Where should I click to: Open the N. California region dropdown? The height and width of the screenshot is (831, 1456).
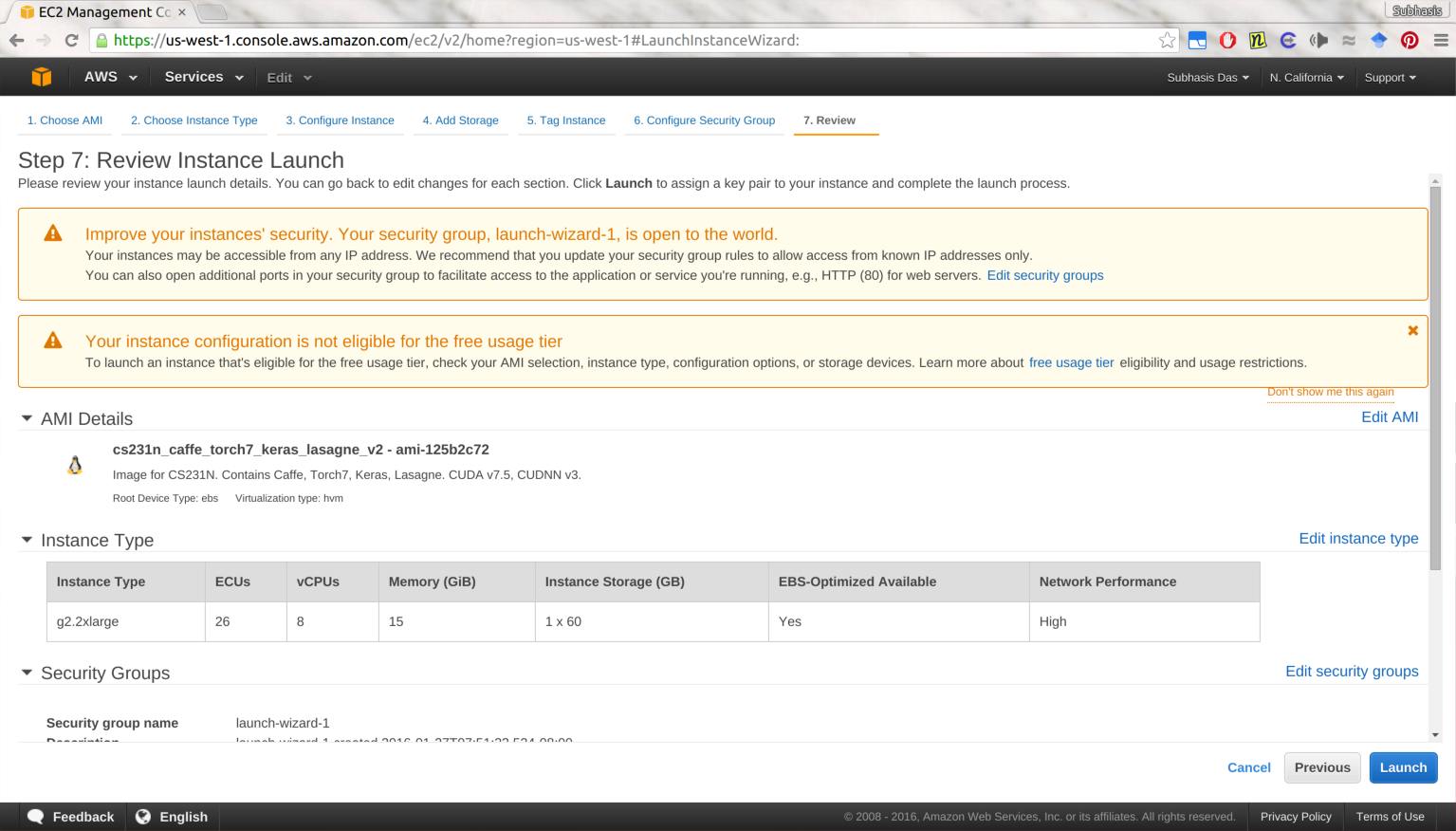pyautogui.click(x=1306, y=78)
